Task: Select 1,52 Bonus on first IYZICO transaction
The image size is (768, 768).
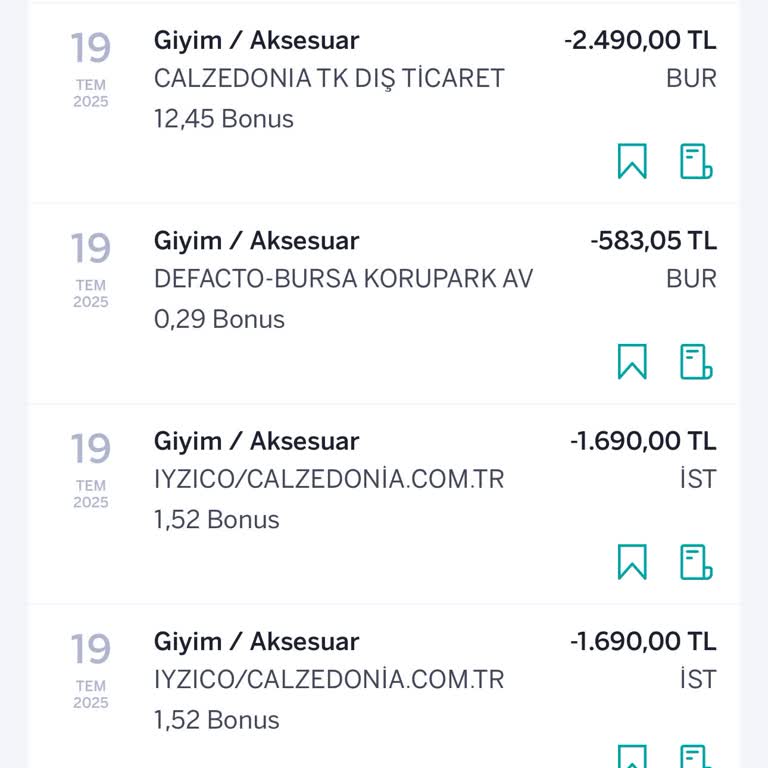Action: [x=217, y=520]
